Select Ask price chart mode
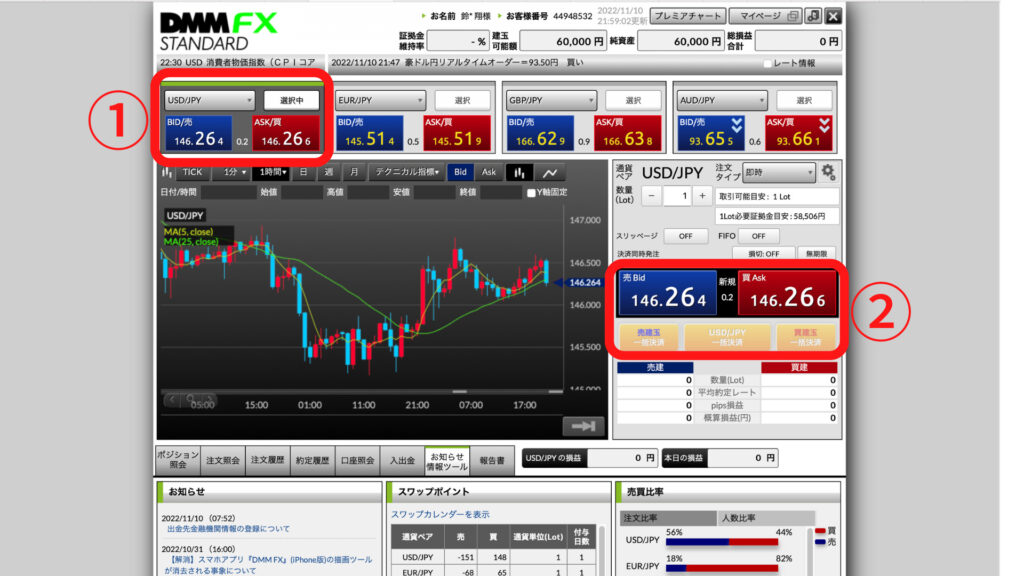The image size is (1024, 576). pos(488,172)
